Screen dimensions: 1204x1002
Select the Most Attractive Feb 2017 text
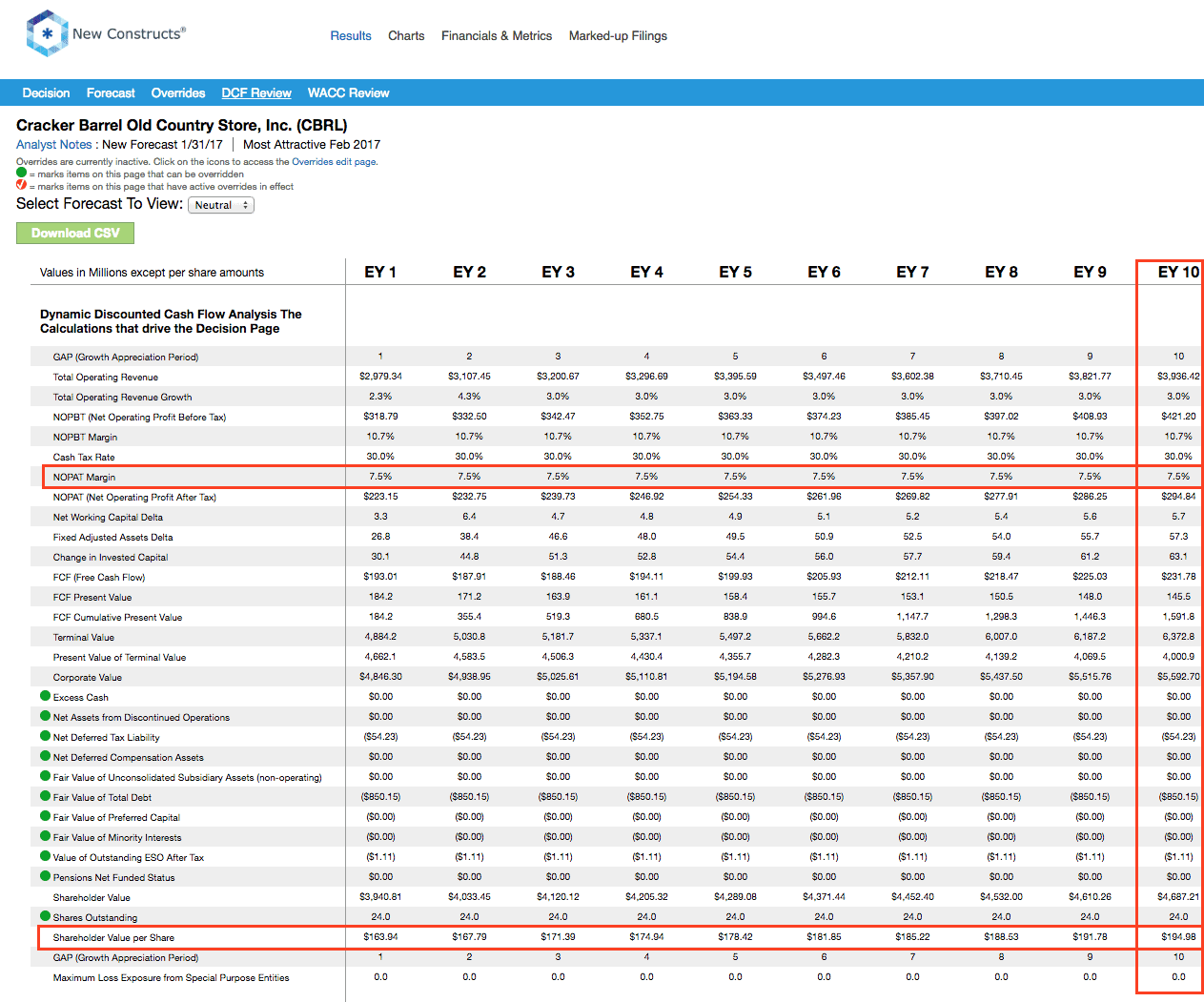tap(312, 145)
